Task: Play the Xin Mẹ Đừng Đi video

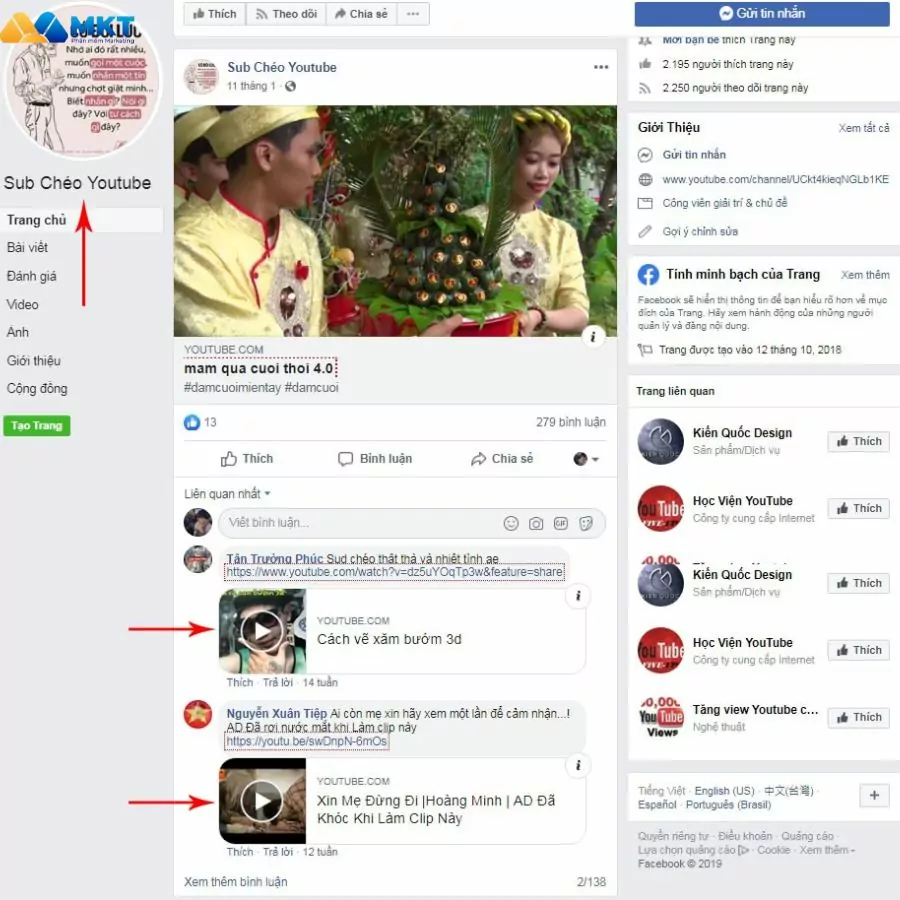Action: click(x=262, y=801)
